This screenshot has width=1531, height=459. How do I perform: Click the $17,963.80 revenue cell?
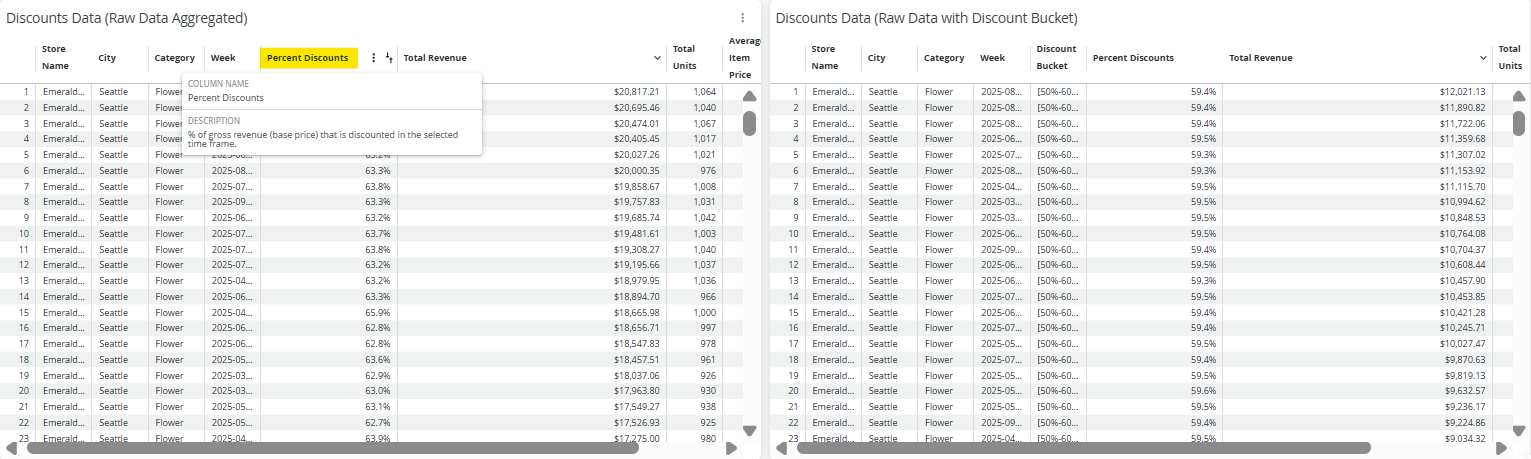pos(637,391)
